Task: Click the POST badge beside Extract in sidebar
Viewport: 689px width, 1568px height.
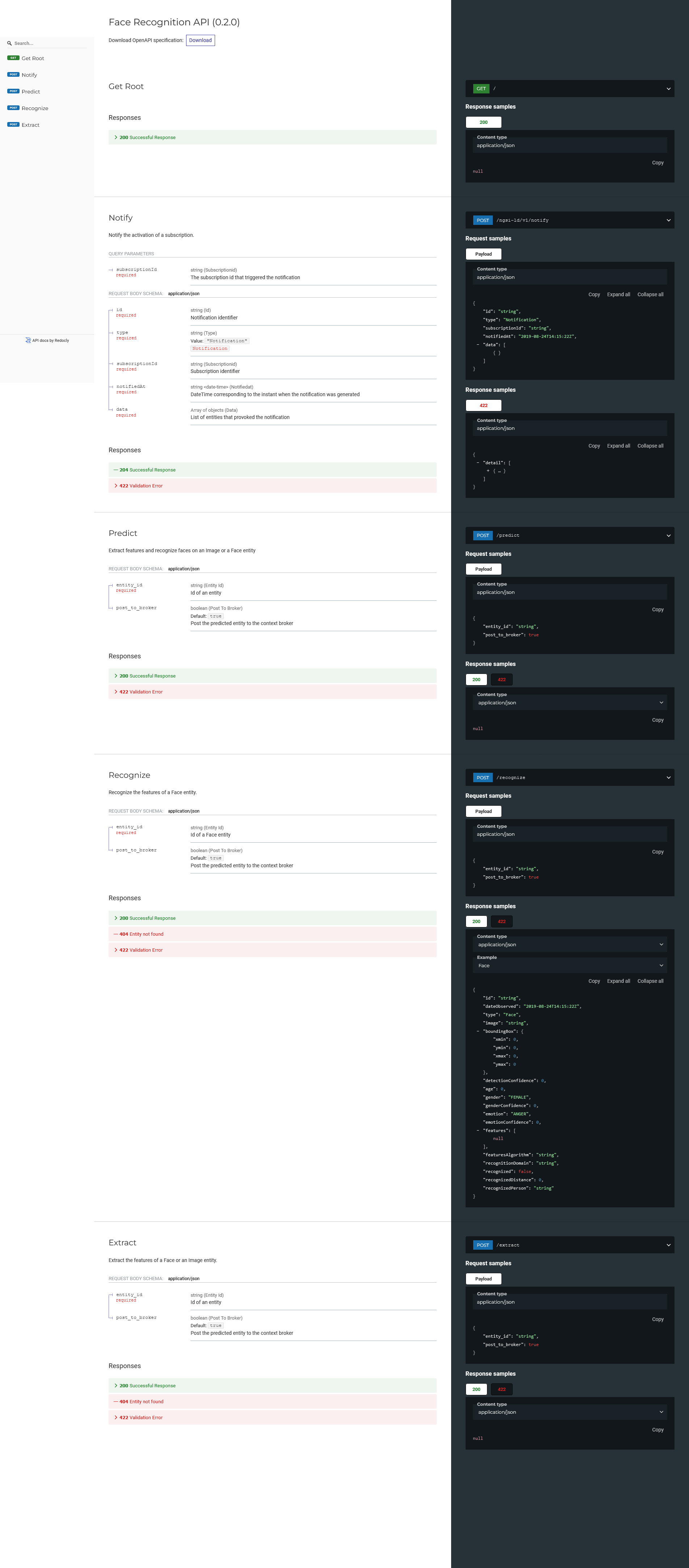Action: (13, 124)
